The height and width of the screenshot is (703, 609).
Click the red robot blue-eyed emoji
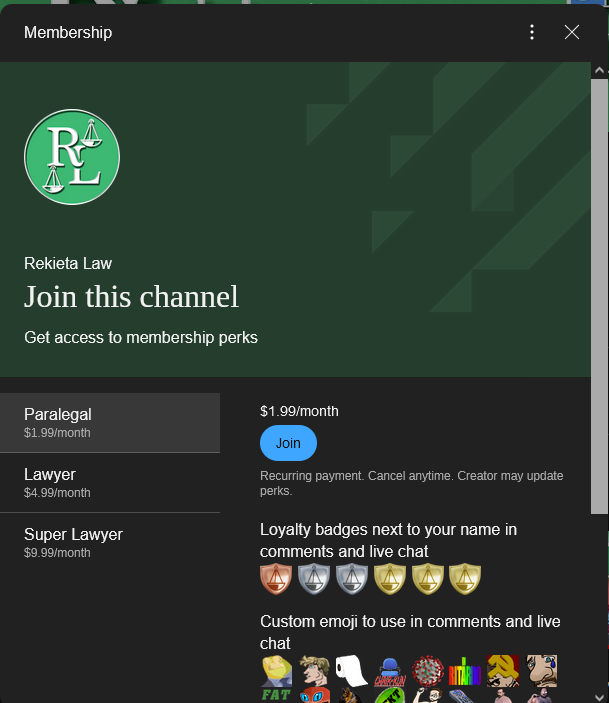click(314, 695)
